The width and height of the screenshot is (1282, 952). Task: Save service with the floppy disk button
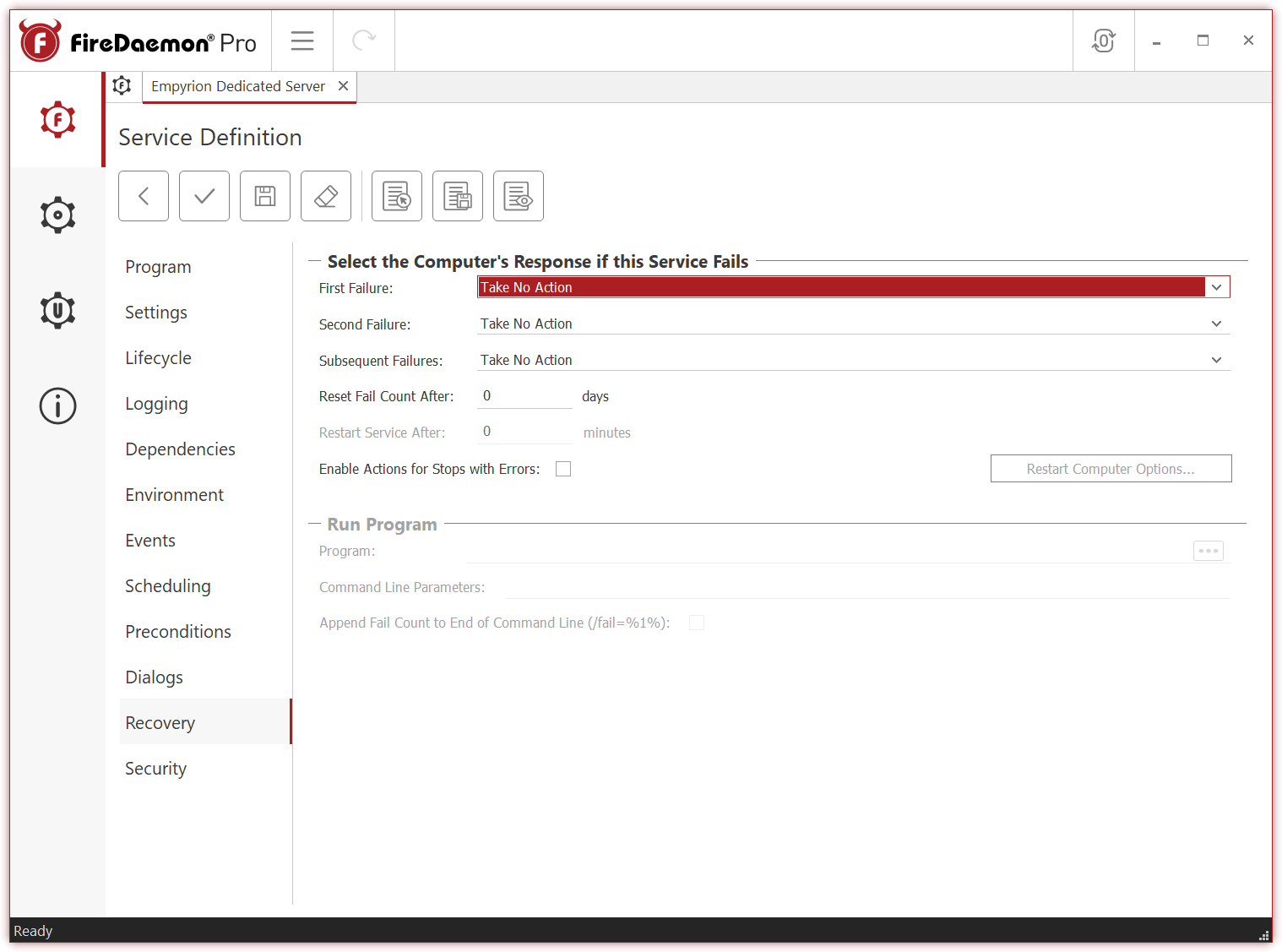pos(265,196)
